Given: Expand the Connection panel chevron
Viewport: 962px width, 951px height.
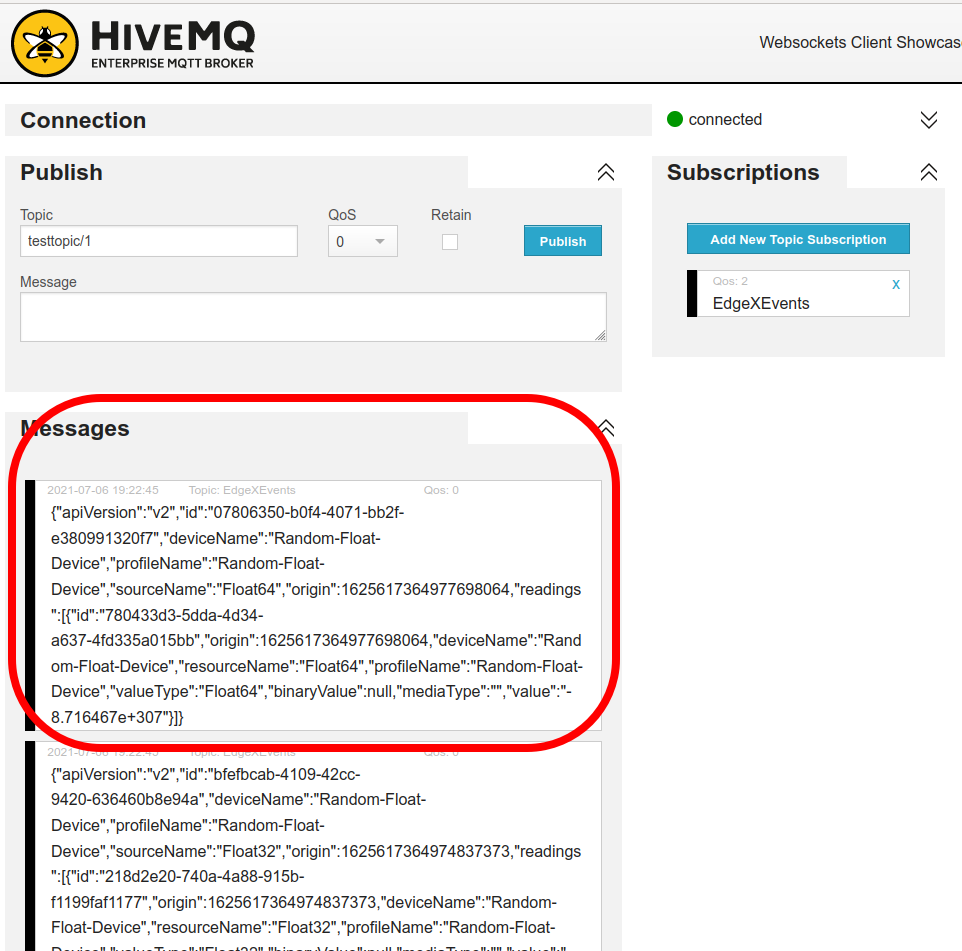Looking at the screenshot, I should point(928,120).
